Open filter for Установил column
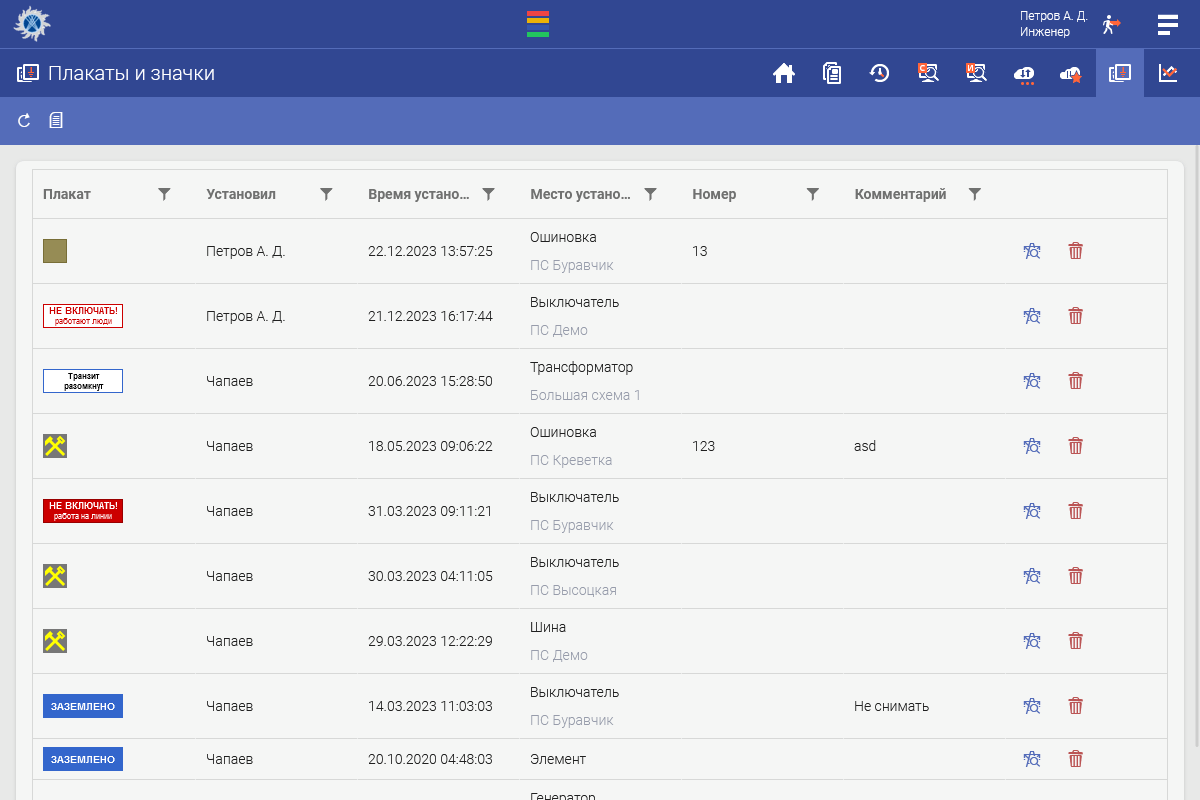Screen dimensions: 1200x800 (326, 194)
